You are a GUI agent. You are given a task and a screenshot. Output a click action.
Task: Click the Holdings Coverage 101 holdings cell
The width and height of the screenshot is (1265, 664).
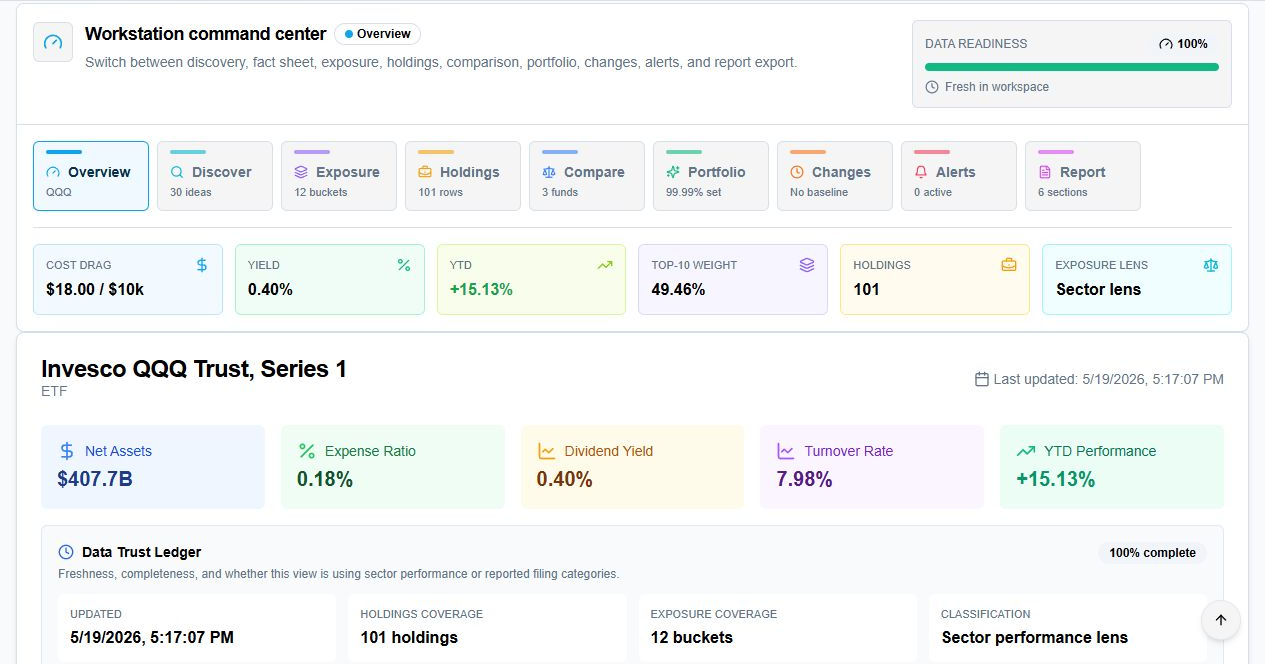pos(487,627)
